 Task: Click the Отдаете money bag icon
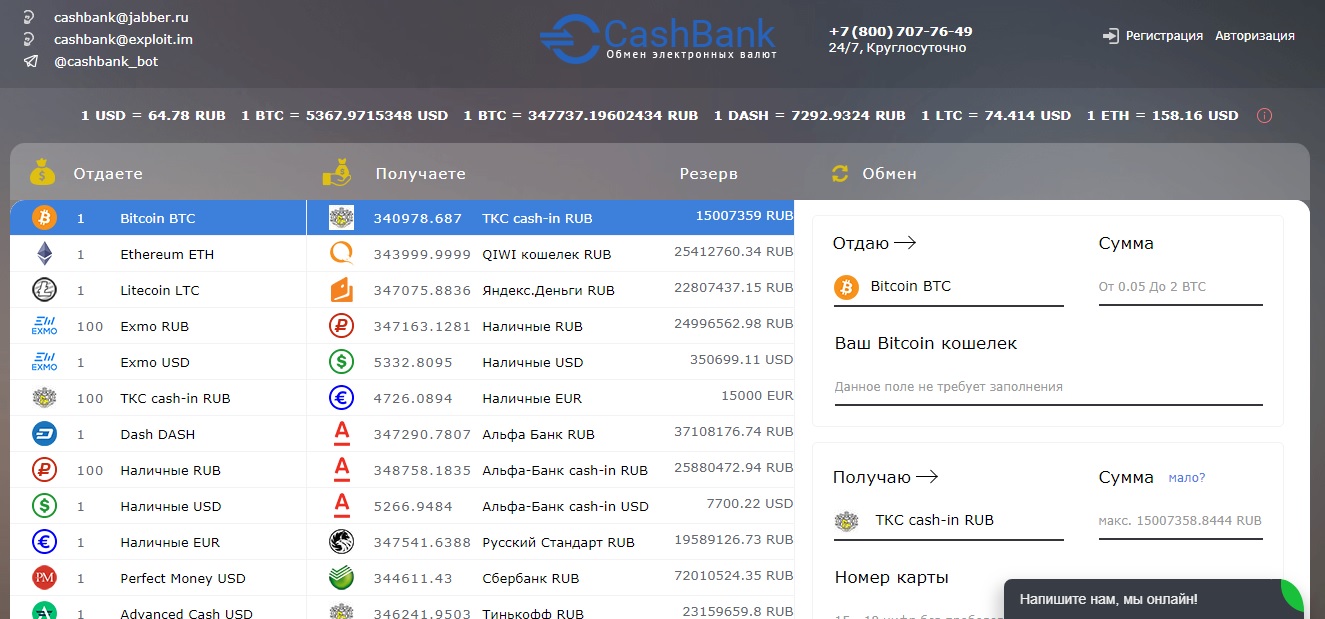tap(43, 173)
